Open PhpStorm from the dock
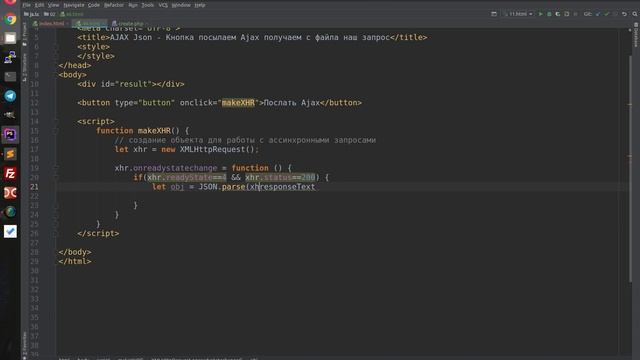Image resolution: width=640 pixels, height=360 pixels. 10,135
